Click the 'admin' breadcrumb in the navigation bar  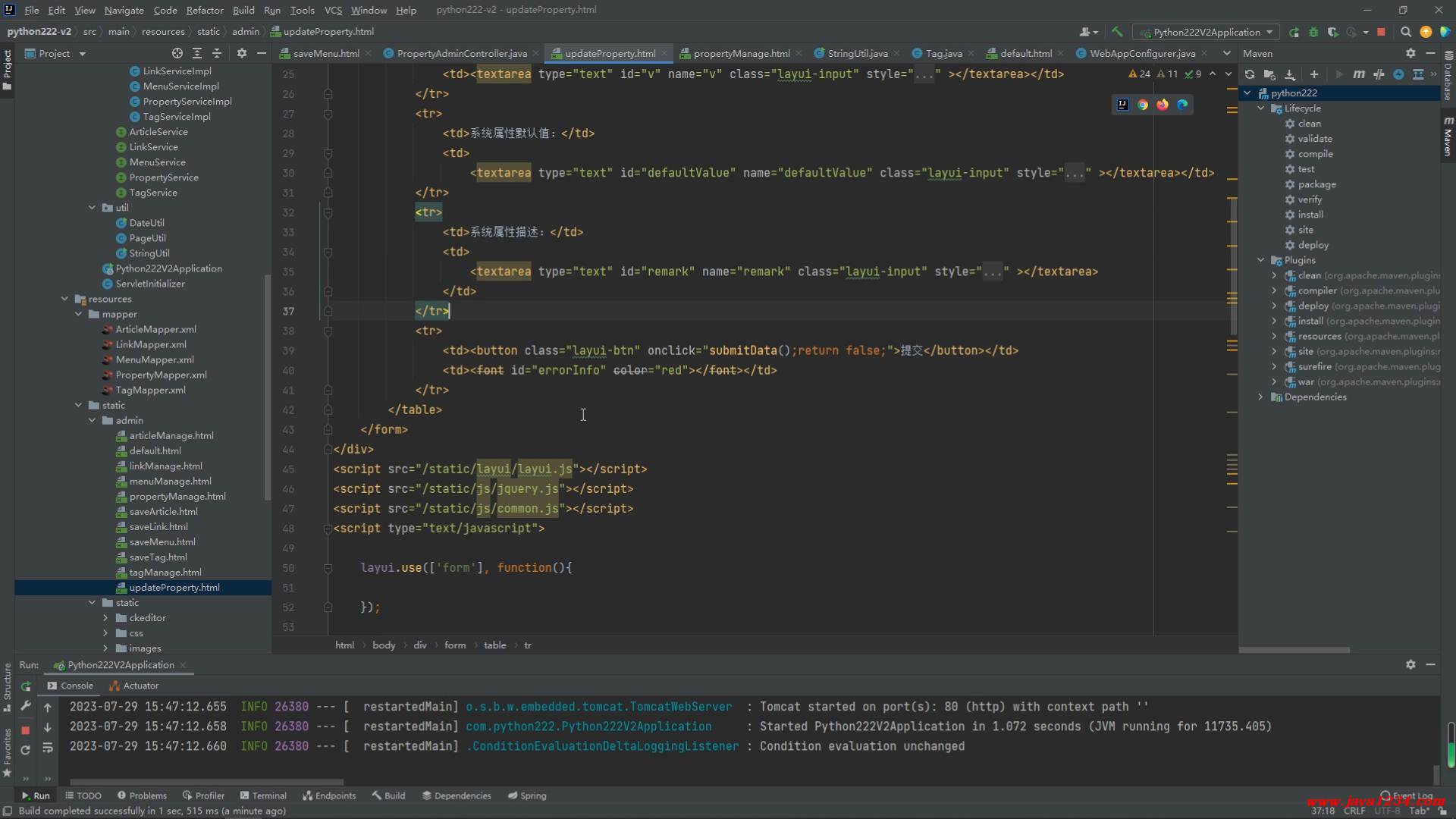tap(245, 32)
